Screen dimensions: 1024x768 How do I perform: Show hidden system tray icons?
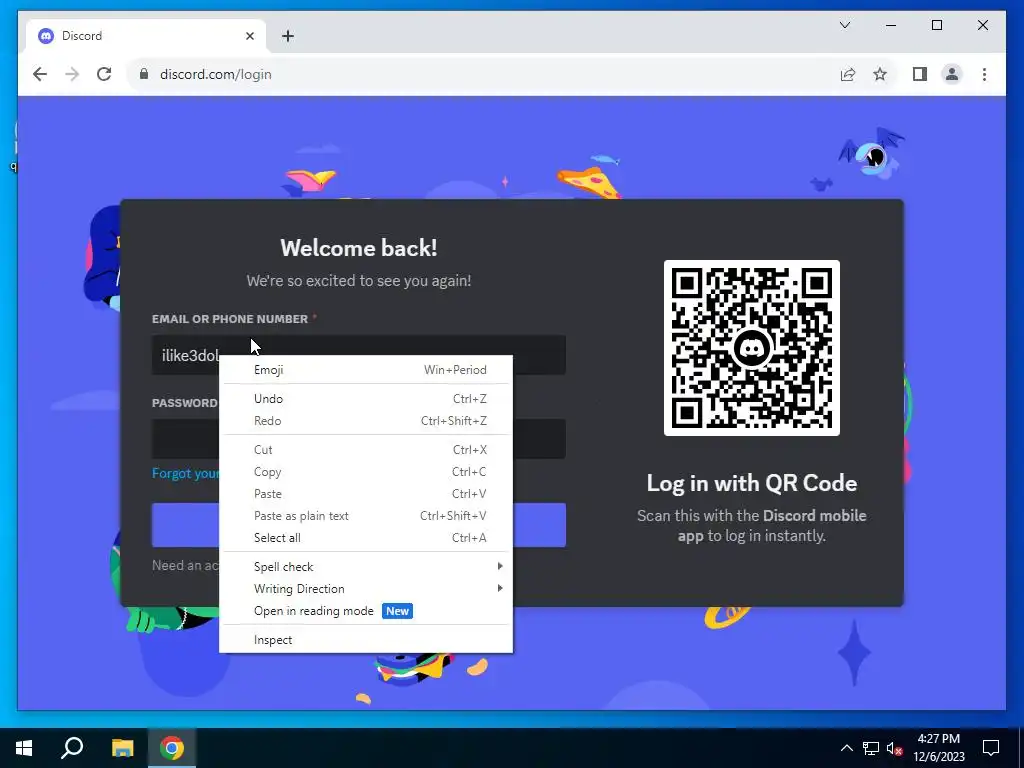[x=846, y=748]
